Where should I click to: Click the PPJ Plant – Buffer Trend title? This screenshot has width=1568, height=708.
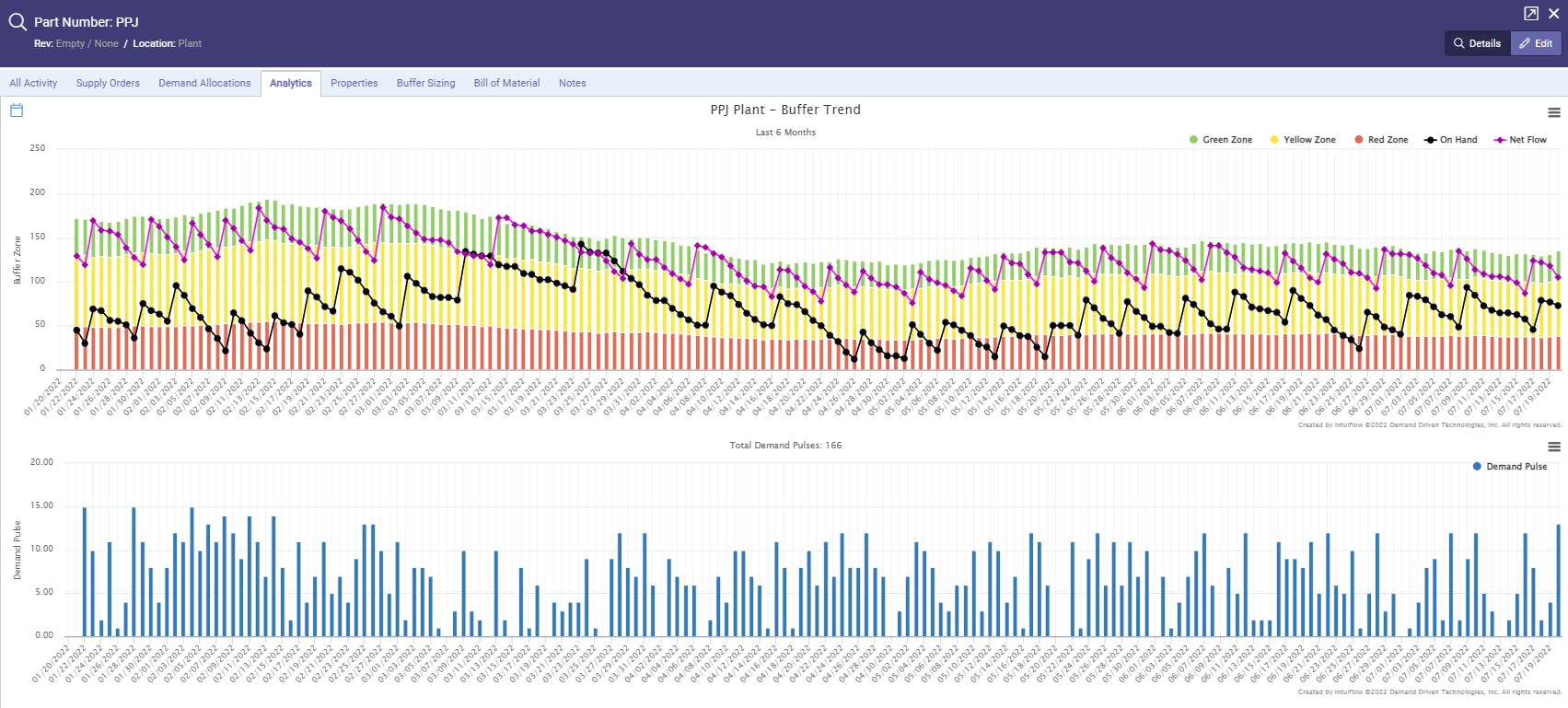coord(785,110)
